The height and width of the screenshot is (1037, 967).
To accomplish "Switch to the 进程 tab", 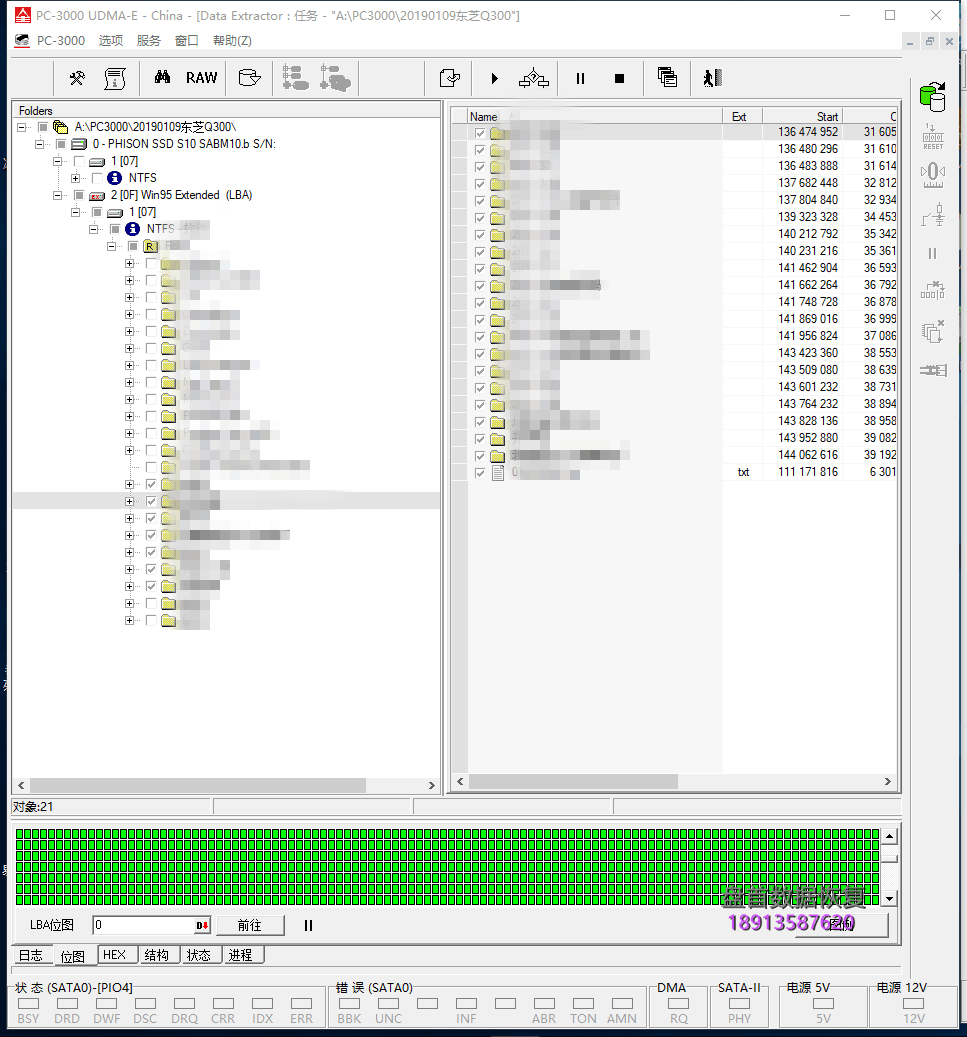I will pos(241,955).
